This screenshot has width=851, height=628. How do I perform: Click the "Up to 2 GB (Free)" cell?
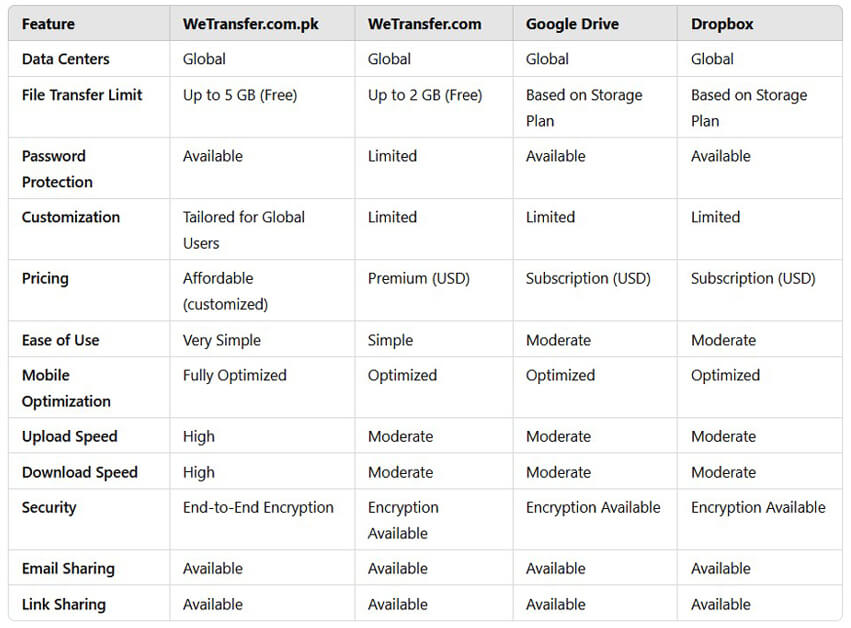click(425, 95)
